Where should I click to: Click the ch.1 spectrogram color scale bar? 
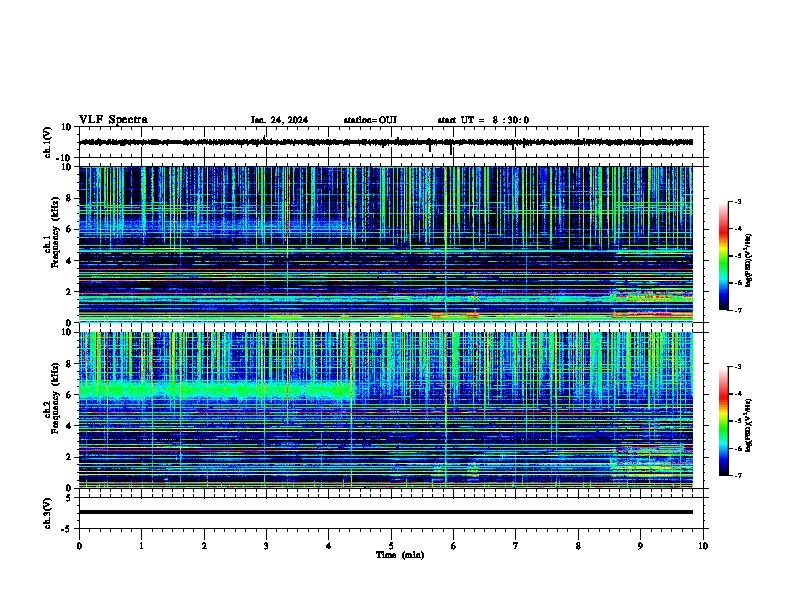(723, 256)
